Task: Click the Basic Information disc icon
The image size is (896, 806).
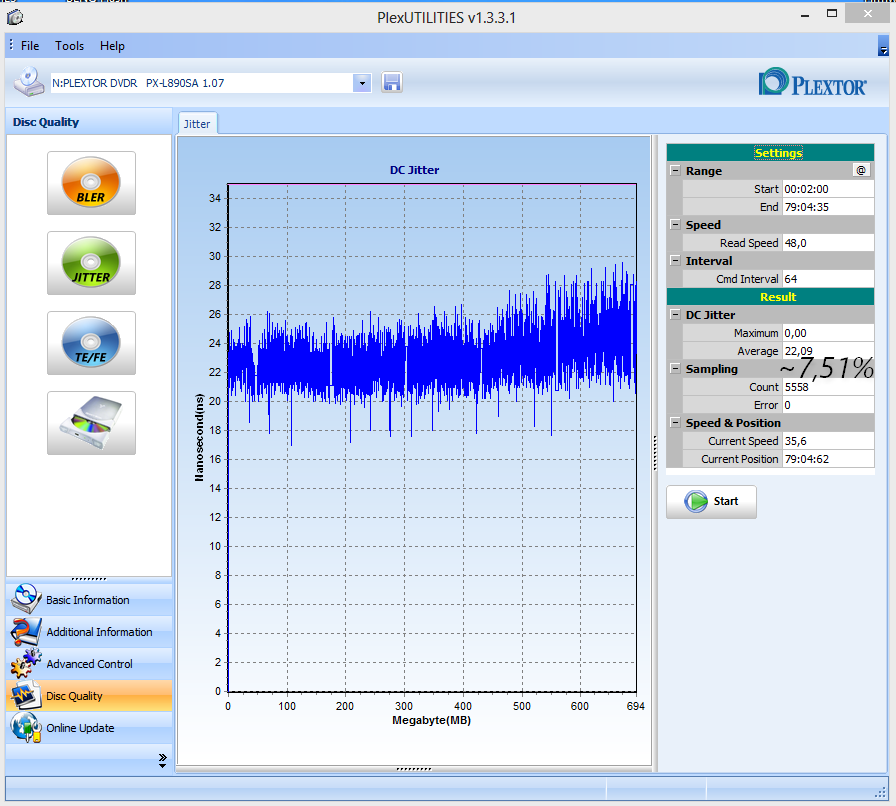Action: click(26, 599)
